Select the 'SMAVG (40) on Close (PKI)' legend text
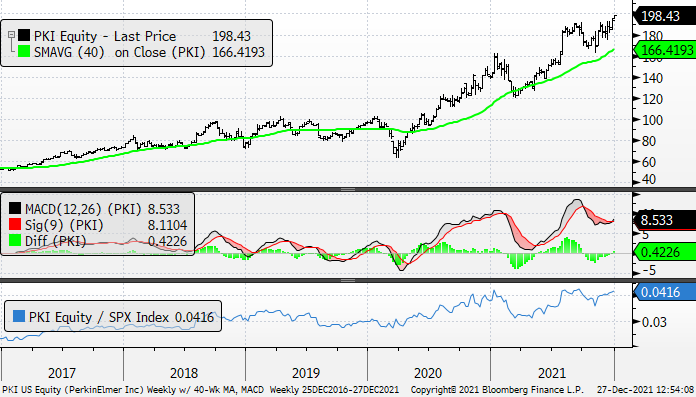 point(120,52)
